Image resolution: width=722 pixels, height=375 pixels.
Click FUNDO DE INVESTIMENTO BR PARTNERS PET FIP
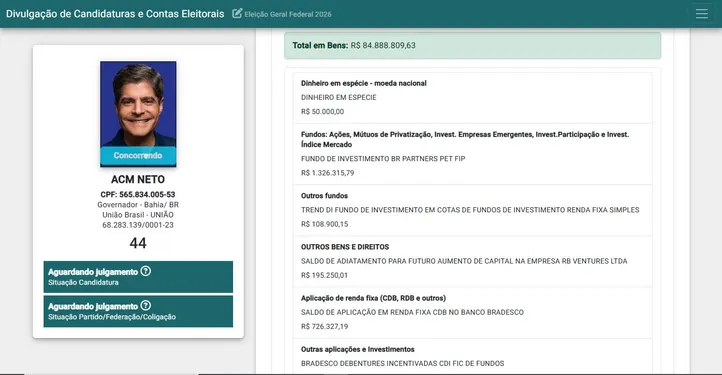pos(383,158)
